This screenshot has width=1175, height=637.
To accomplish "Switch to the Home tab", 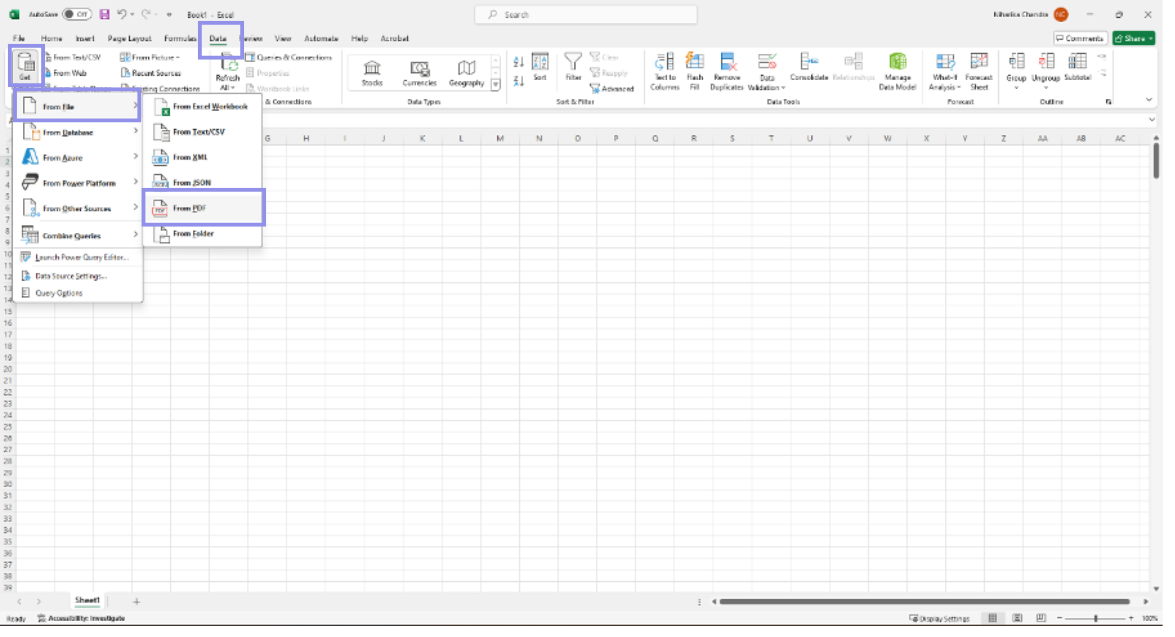I will [52, 38].
